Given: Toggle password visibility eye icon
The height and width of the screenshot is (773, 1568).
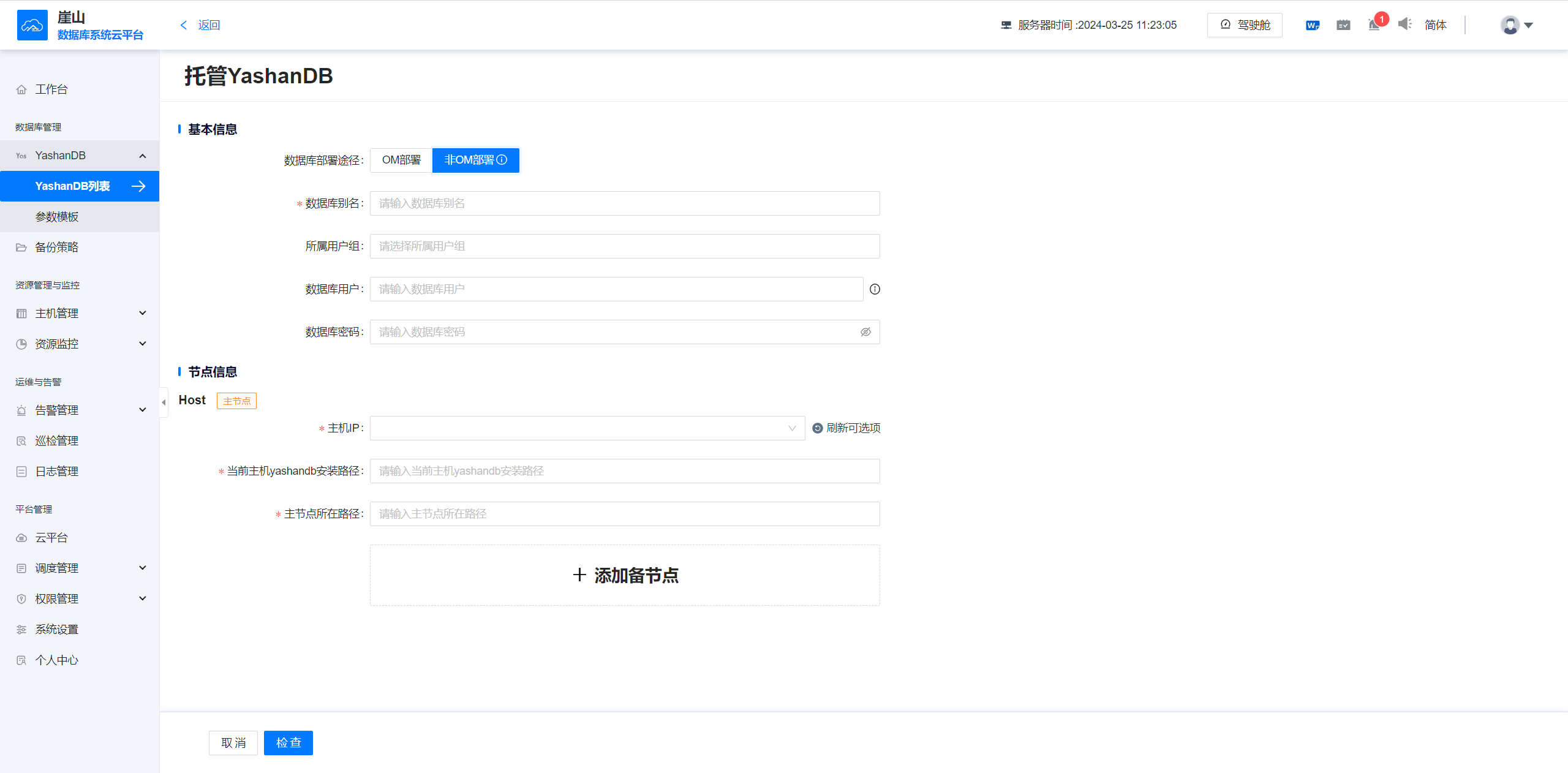Looking at the screenshot, I should [865, 332].
